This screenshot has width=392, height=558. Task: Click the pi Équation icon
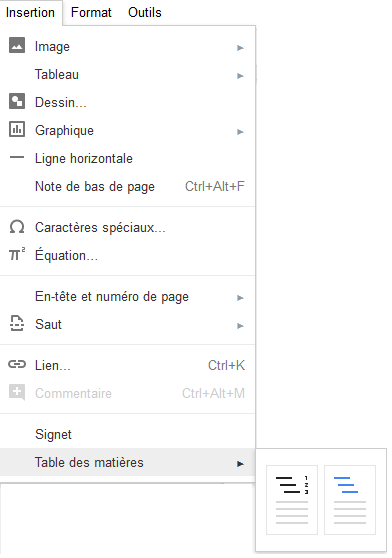[x=17, y=254]
